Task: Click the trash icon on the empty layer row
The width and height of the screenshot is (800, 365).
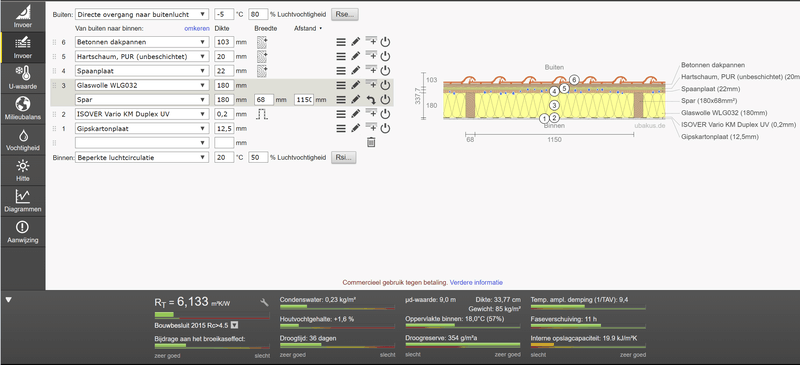Action: tap(371, 143)
